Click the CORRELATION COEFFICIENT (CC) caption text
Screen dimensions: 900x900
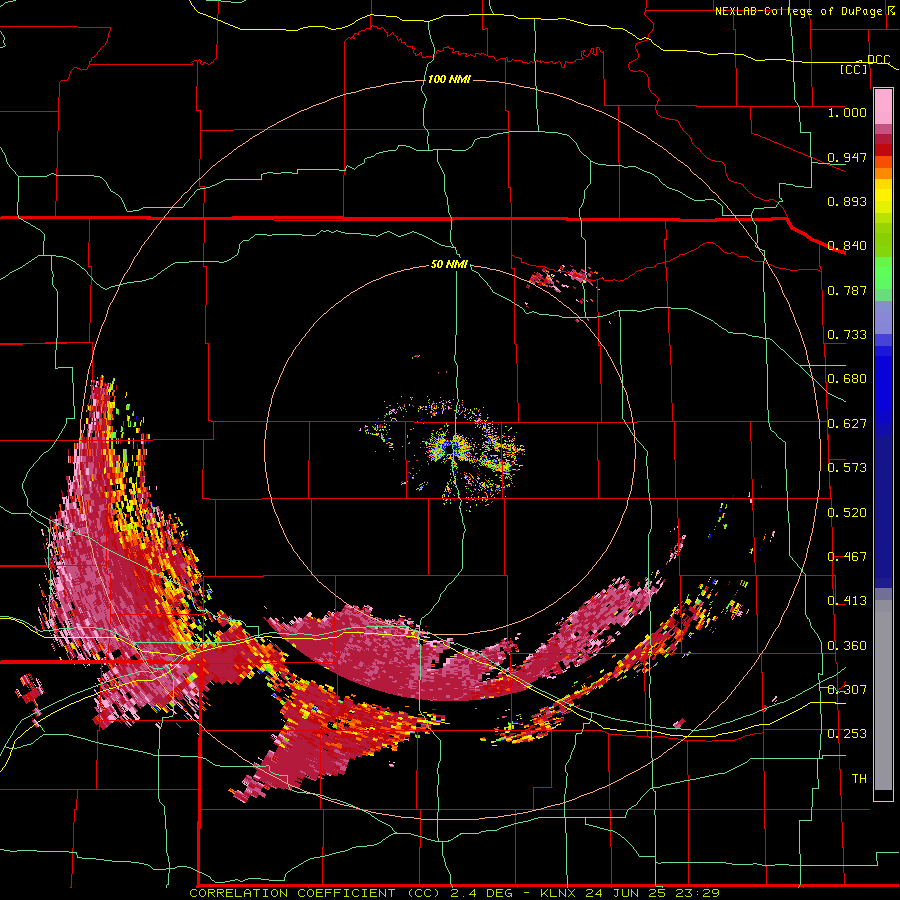(x=315, y=893)
